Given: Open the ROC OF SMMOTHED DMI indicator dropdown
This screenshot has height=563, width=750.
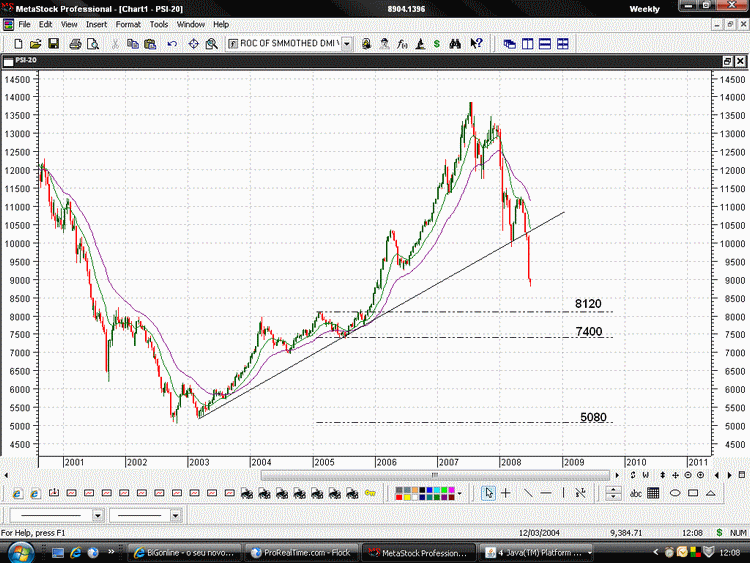Looking at the screenshot, I should [347, 44].
